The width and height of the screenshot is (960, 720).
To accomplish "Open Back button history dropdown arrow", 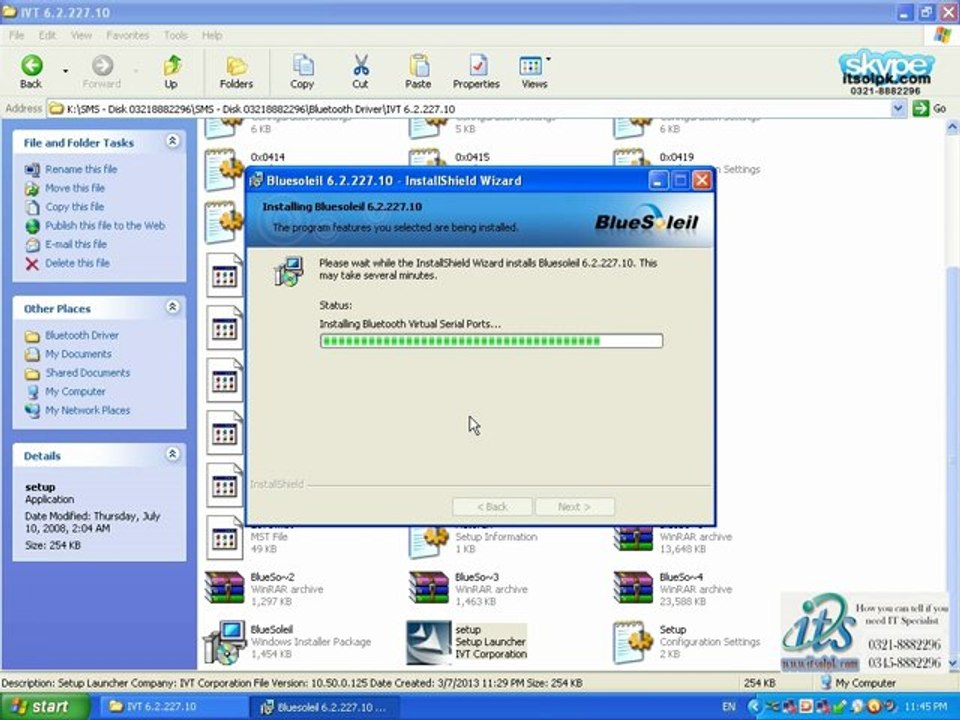I will tap(65, 71).
